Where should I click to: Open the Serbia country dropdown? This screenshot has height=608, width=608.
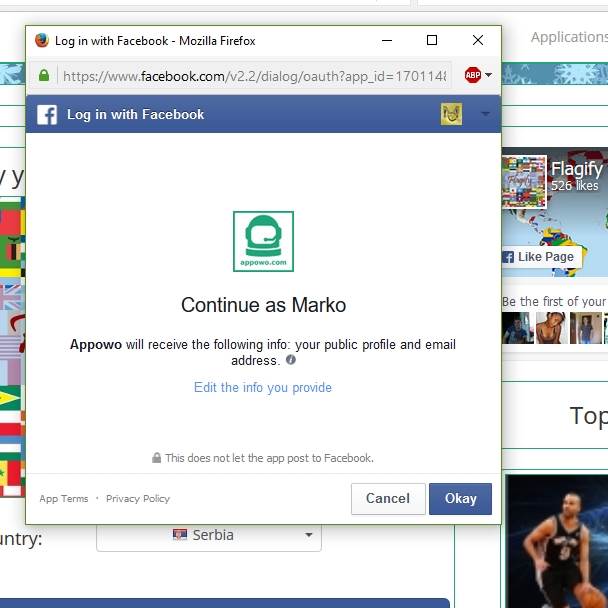pos(208,535)
